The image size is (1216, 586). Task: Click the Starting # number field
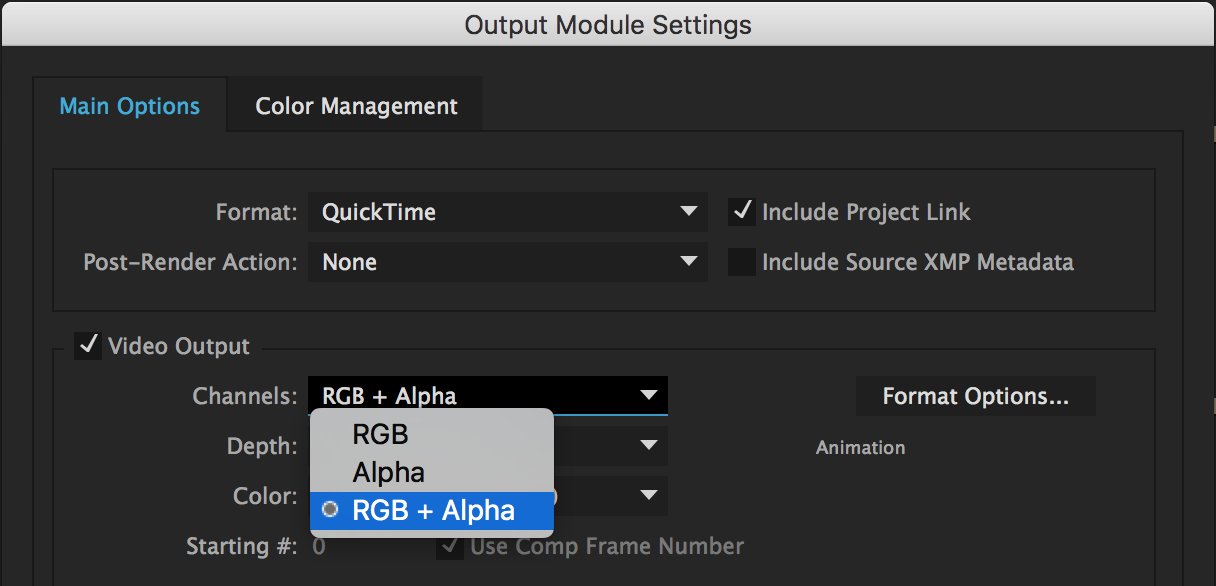[x=320, y=546]
